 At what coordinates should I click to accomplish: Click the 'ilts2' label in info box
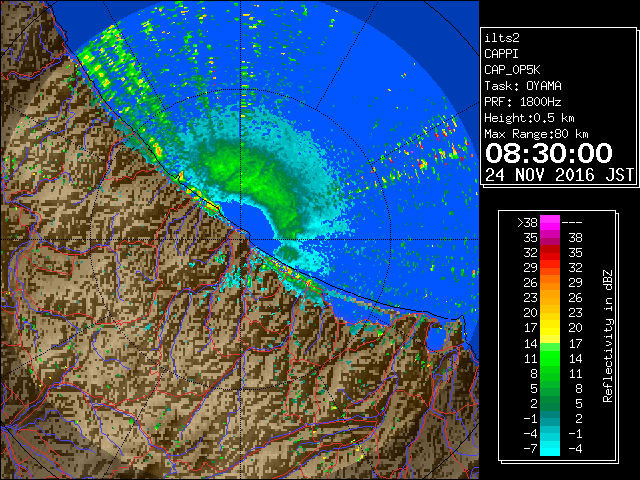(x=502, y=38)
